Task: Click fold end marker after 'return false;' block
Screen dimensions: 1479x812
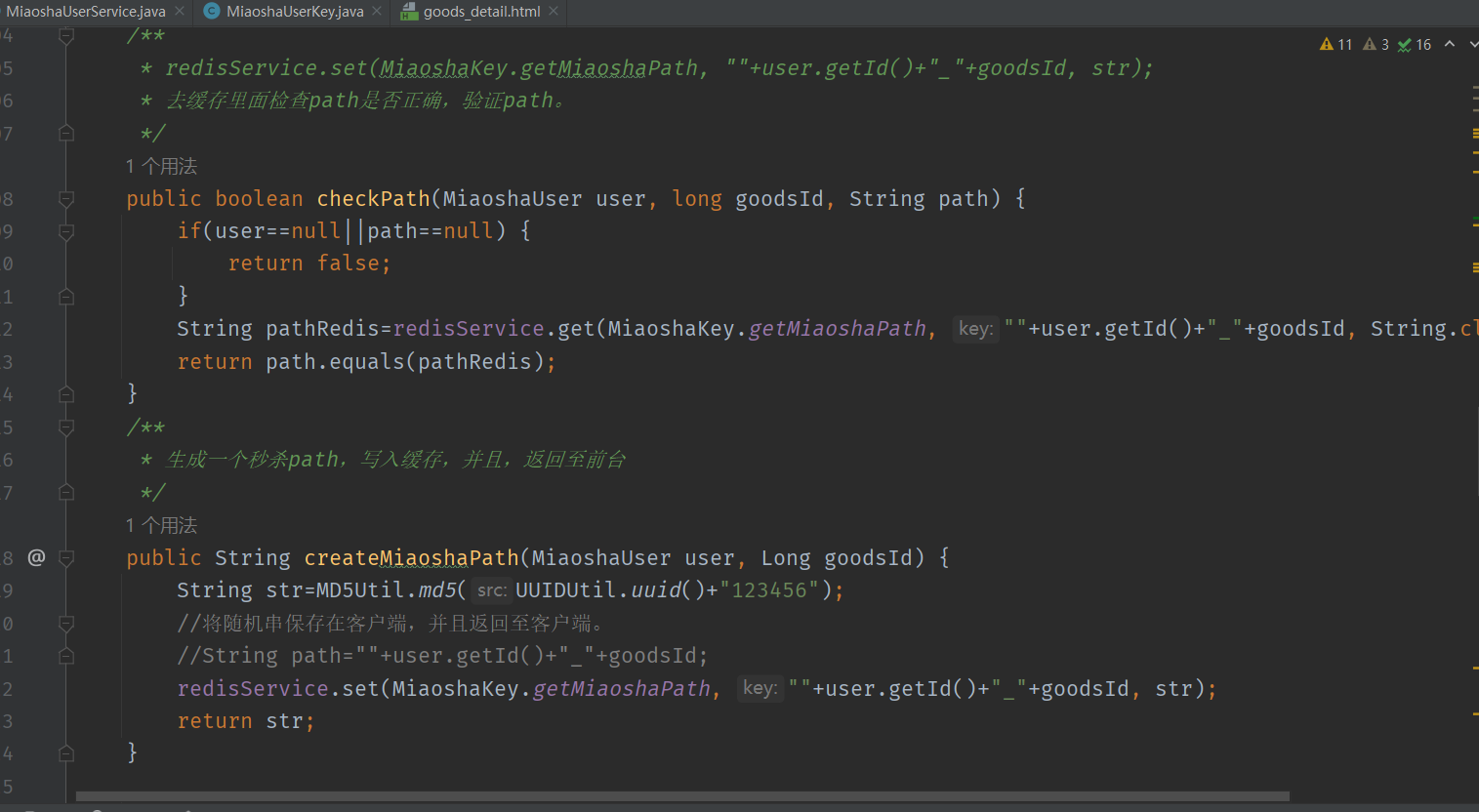Action: tap(66, 297)
